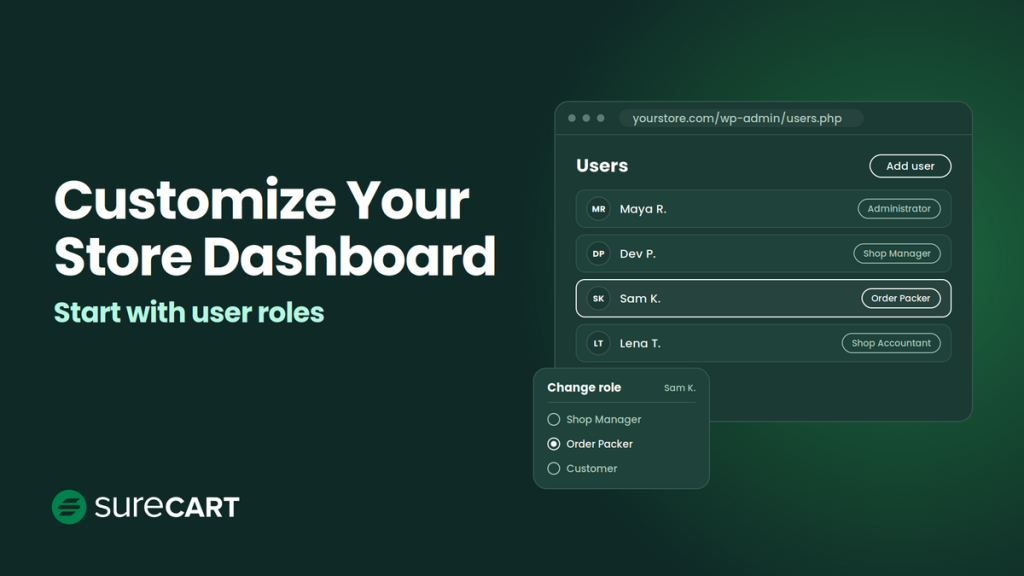Click the SK avatar for Sam K.

(598, 298)
